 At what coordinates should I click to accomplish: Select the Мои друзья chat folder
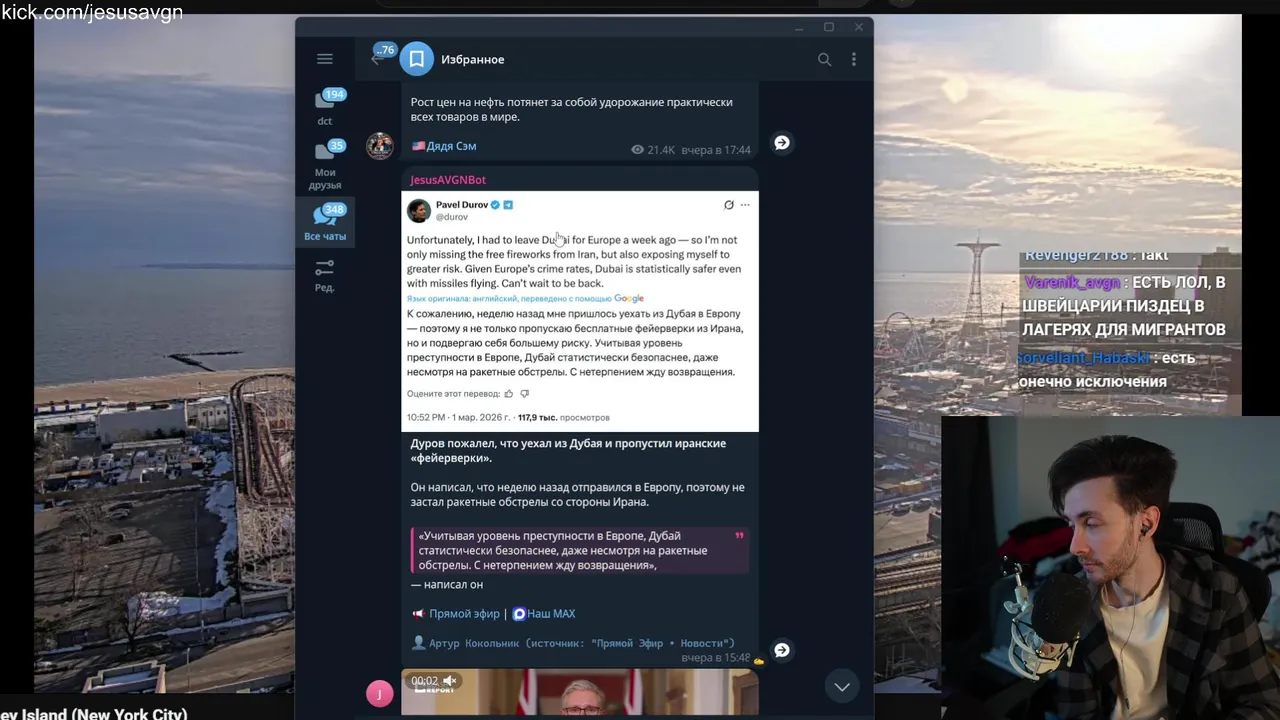coord(325,165)
